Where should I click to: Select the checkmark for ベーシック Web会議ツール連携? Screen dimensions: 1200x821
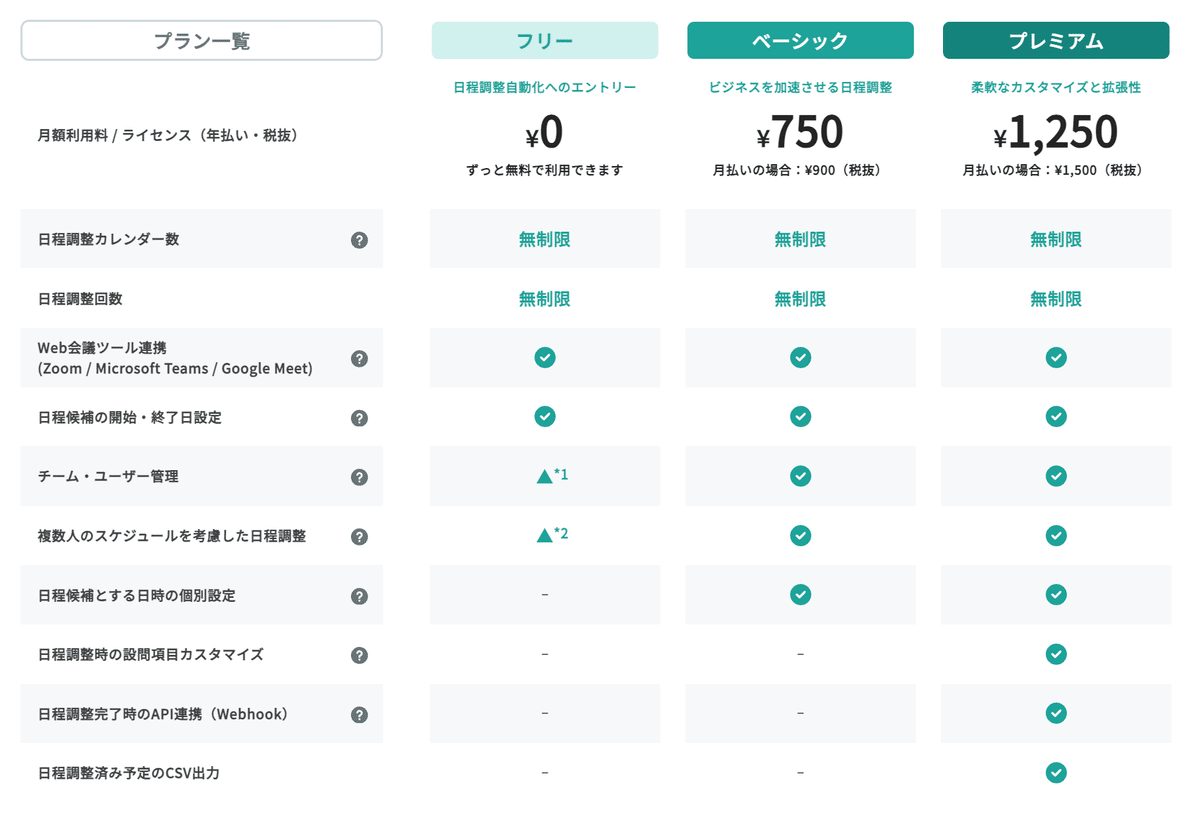coord(800,357)
